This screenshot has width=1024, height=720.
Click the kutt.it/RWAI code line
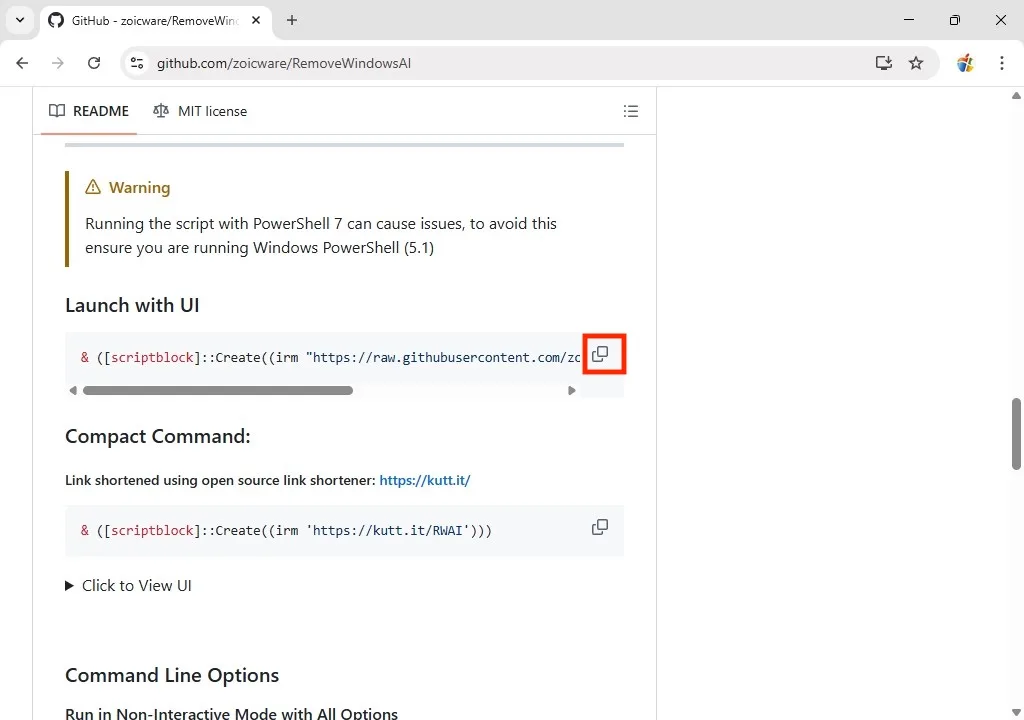286,531
